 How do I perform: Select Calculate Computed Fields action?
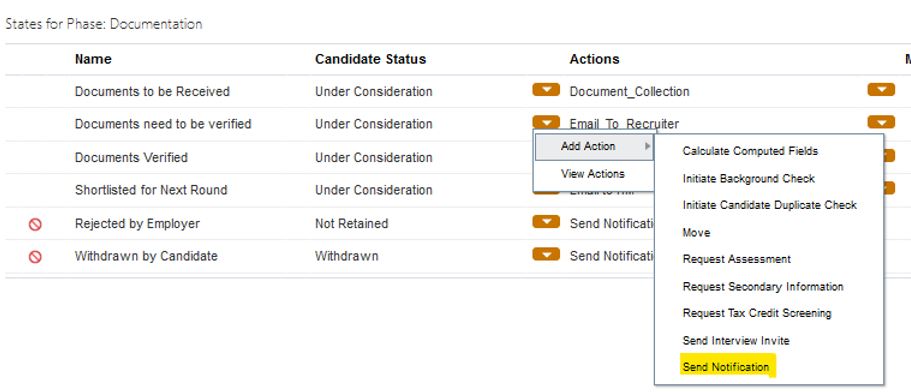click(750, 151)
